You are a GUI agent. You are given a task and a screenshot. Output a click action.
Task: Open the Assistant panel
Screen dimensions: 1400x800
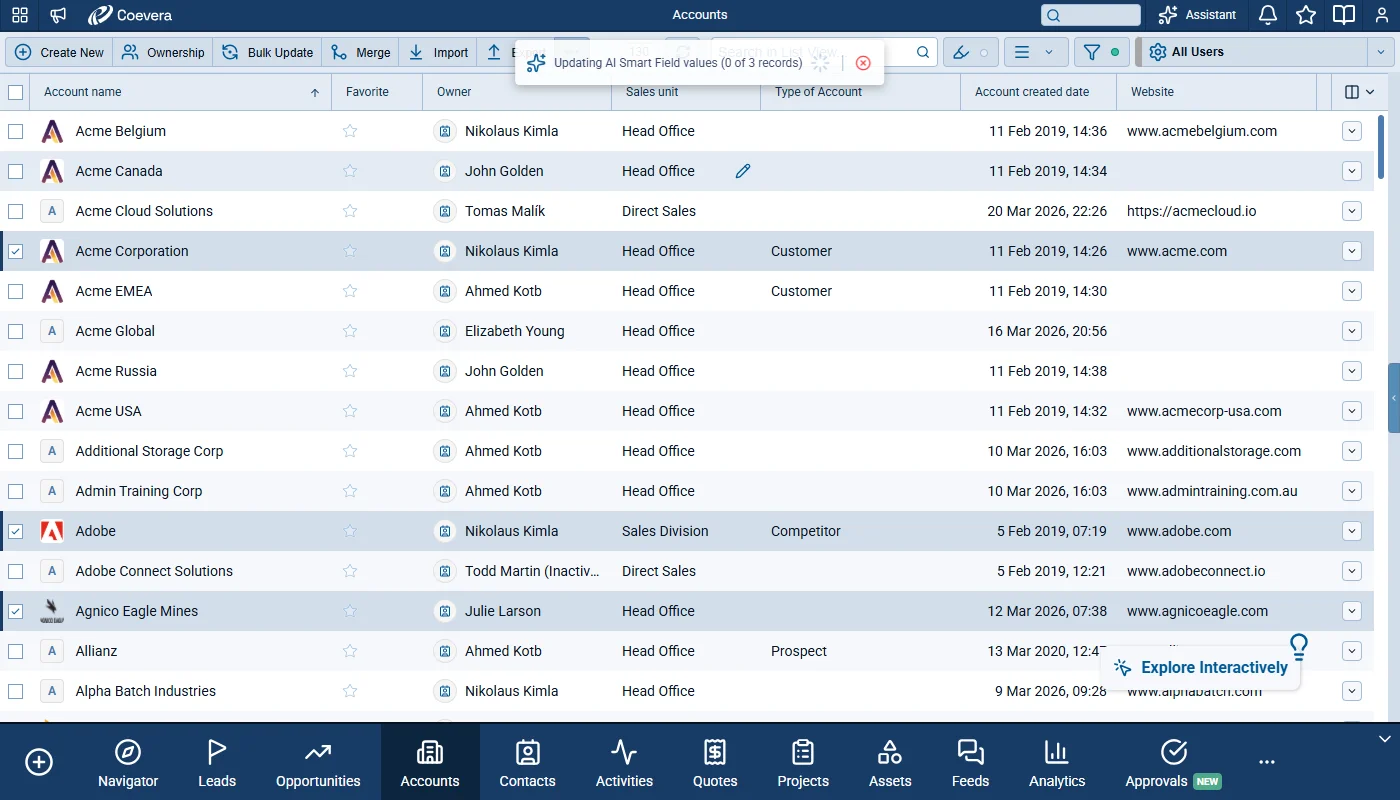pos(1198,15)
